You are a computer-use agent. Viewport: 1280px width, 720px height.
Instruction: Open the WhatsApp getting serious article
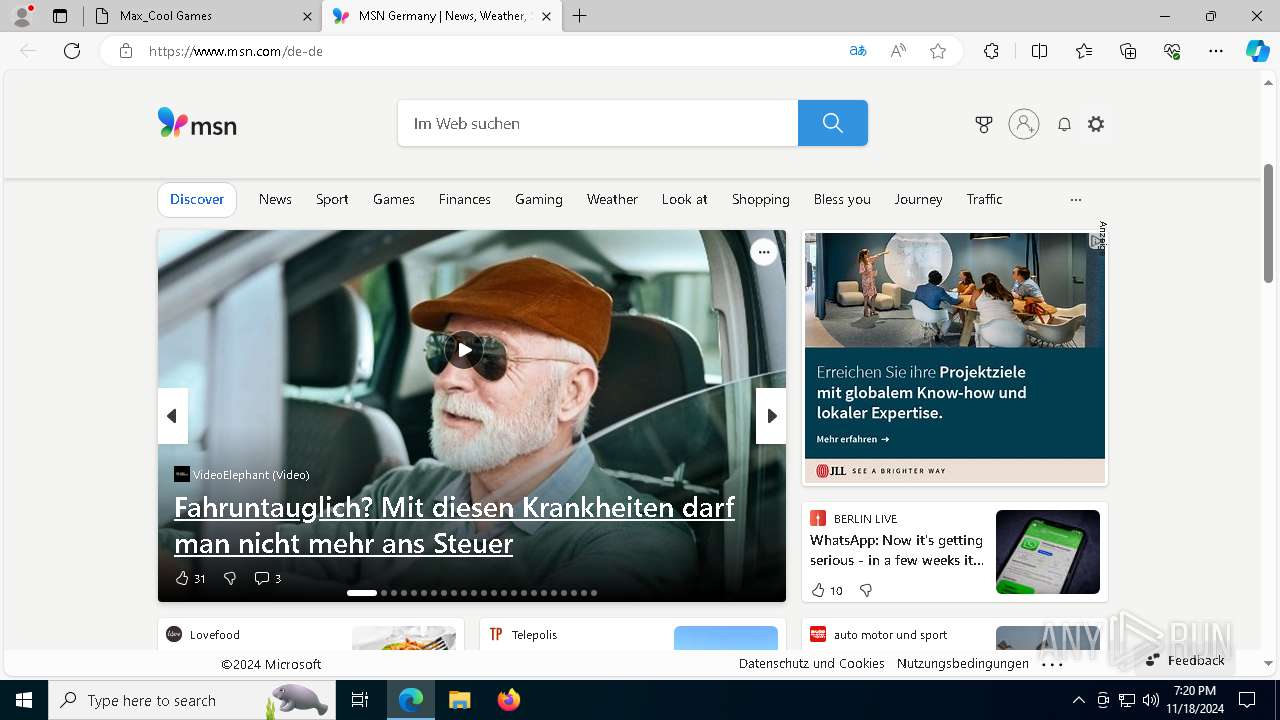pyautogui.click(x=897, y=550)
